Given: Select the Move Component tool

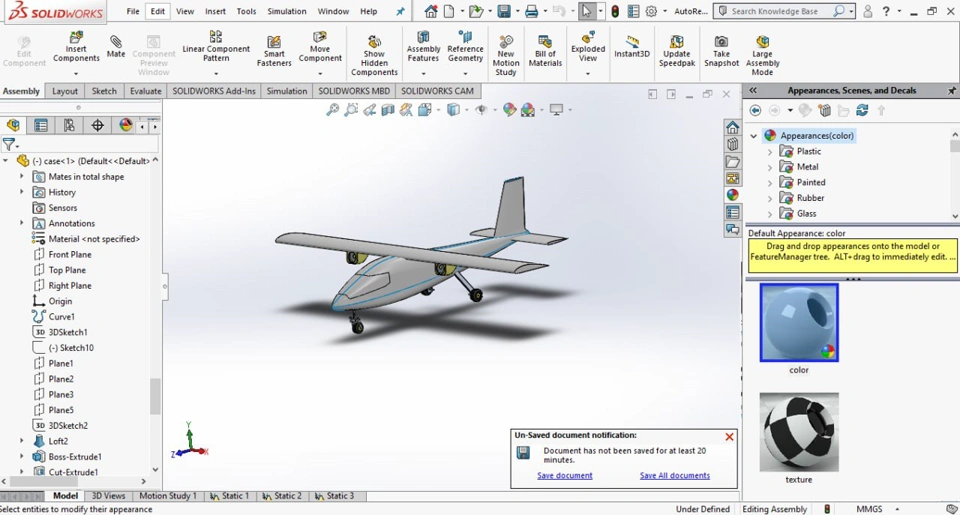Looking at the screenshot, I should tap(320, 47).
